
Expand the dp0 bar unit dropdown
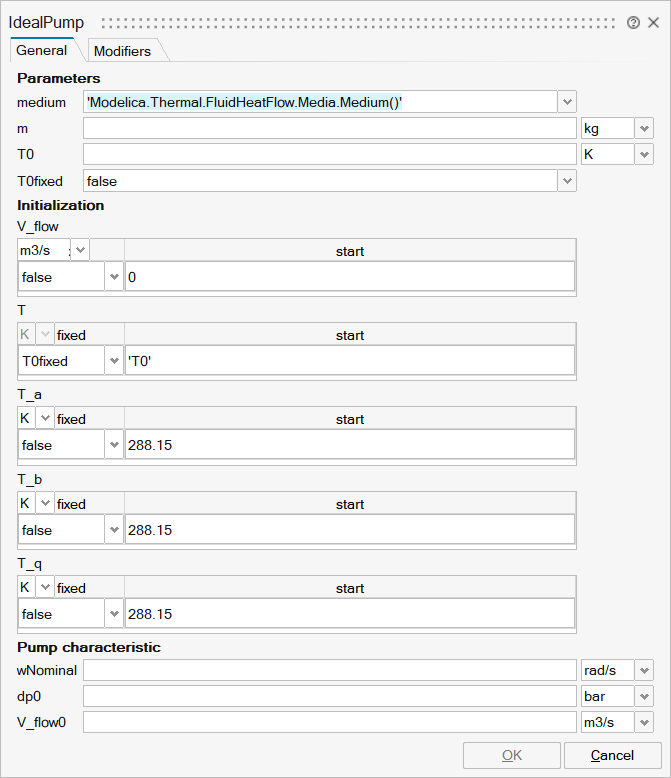coord(644,696)
